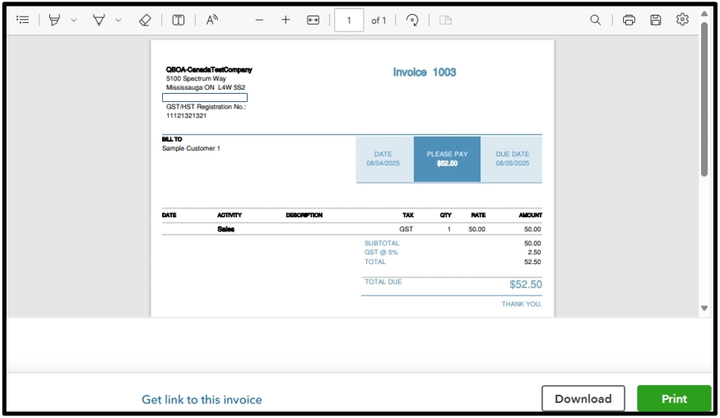Click the Sample Customer 1 name
Viewport: 720px width, 418px height.
tap(191, 148)
